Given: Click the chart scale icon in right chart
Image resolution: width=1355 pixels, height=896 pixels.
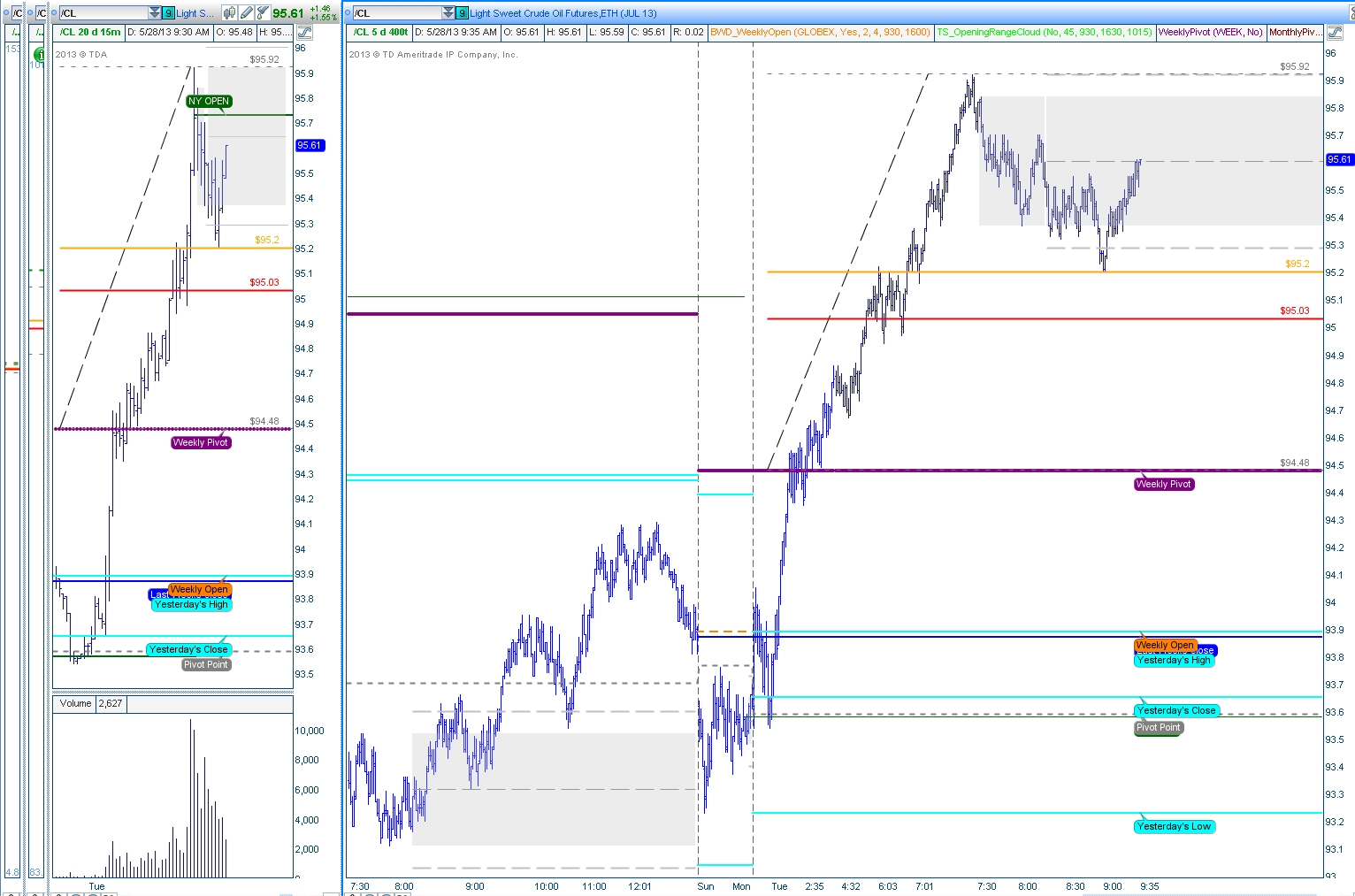Looking at the screenshot, I should [x=1336, y=33].
